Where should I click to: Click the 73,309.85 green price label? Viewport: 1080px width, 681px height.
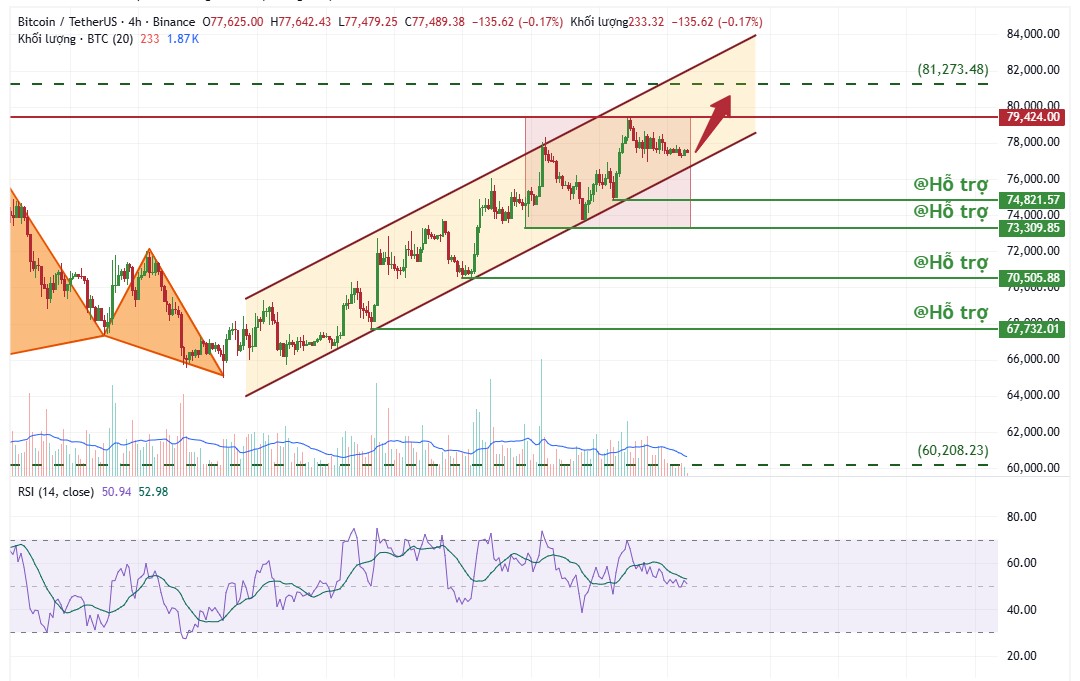pyautogui.click(x=1032, y=228)
